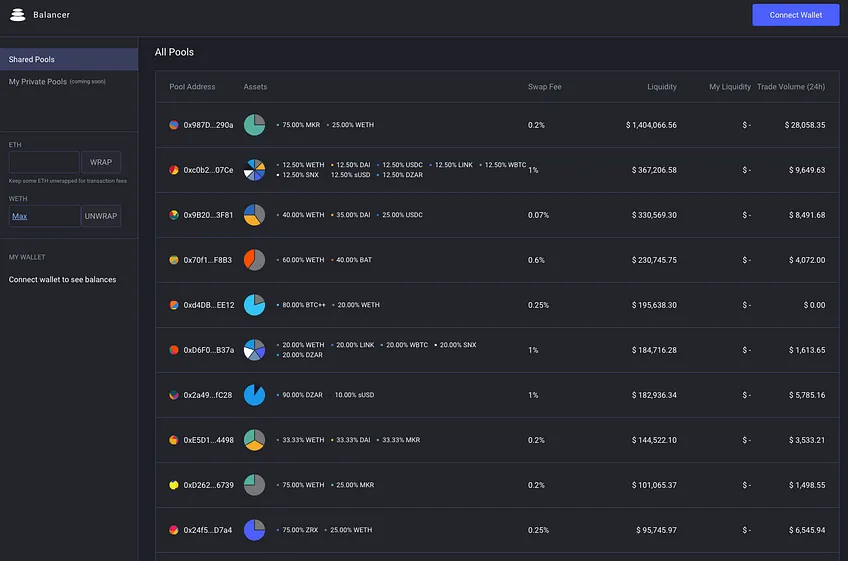The height and width of the screenshot is (561, 848).
Task: Click the Max link in WETH field
Action: 19,216
